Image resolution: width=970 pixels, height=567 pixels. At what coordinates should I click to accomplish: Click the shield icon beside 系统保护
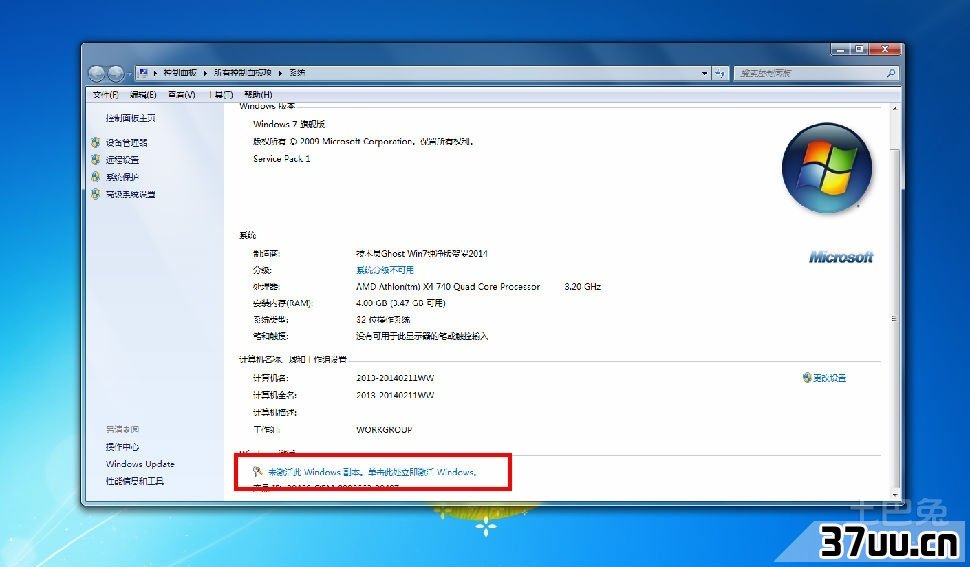point(95,177)
